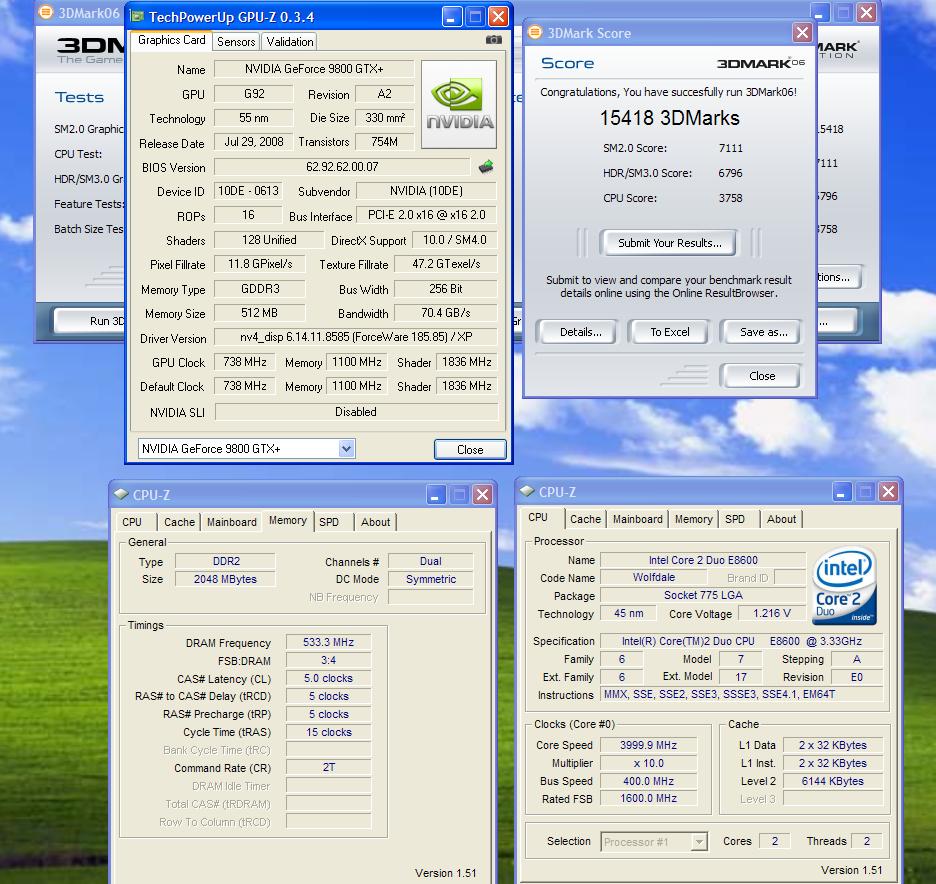Select the Cache tab in left CPU-Z window
The image size is (936, 884).
[179, 522]
